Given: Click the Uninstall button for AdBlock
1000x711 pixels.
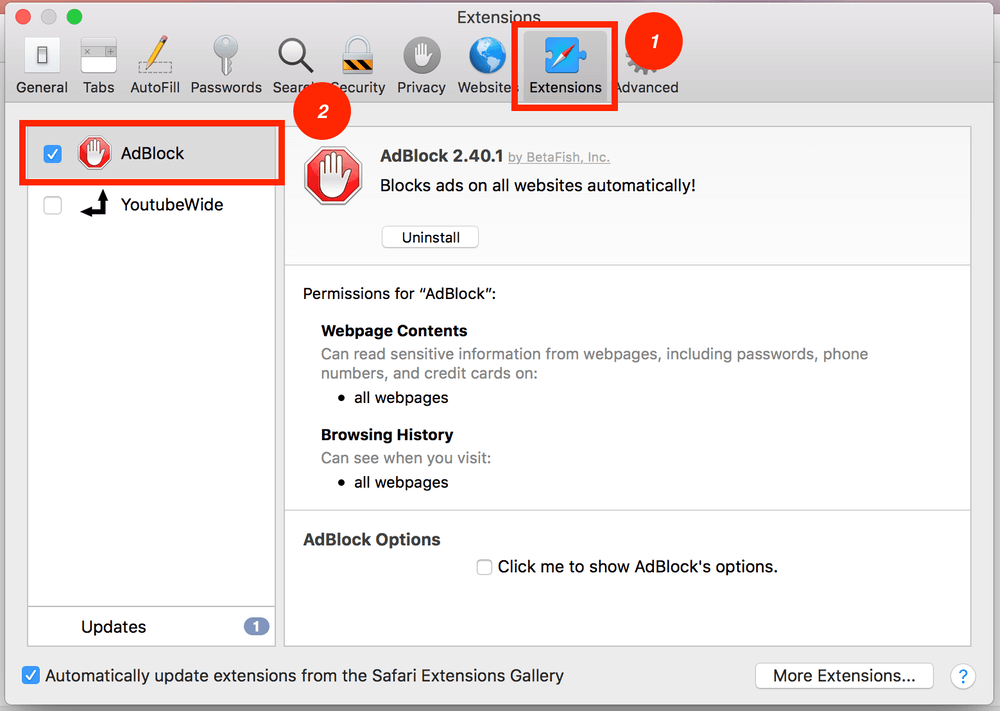Looking at the screenshot, I should [x=430, y=237].
